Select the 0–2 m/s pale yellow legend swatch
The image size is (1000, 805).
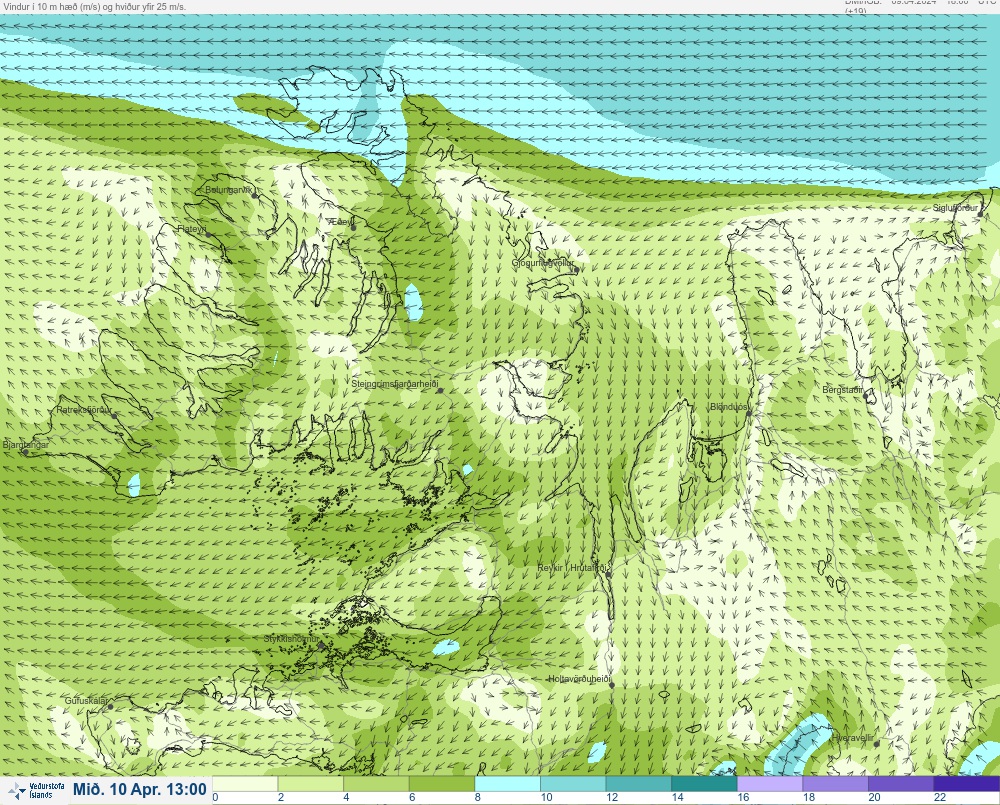[245, 783]
